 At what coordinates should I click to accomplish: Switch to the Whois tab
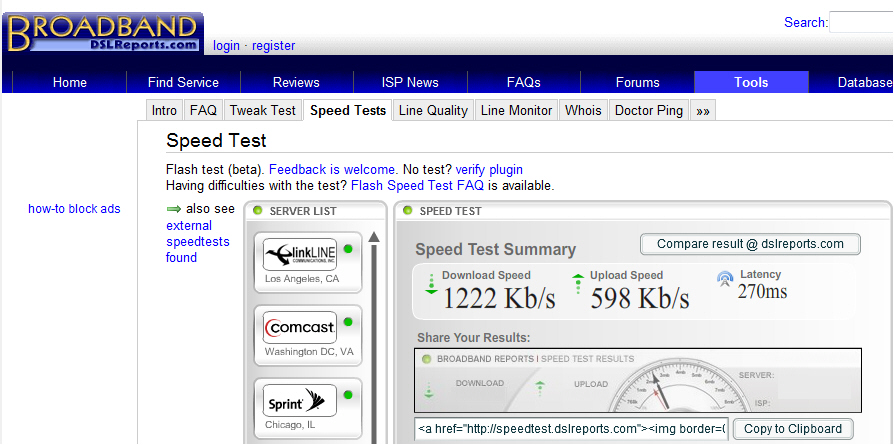(583, 111)
